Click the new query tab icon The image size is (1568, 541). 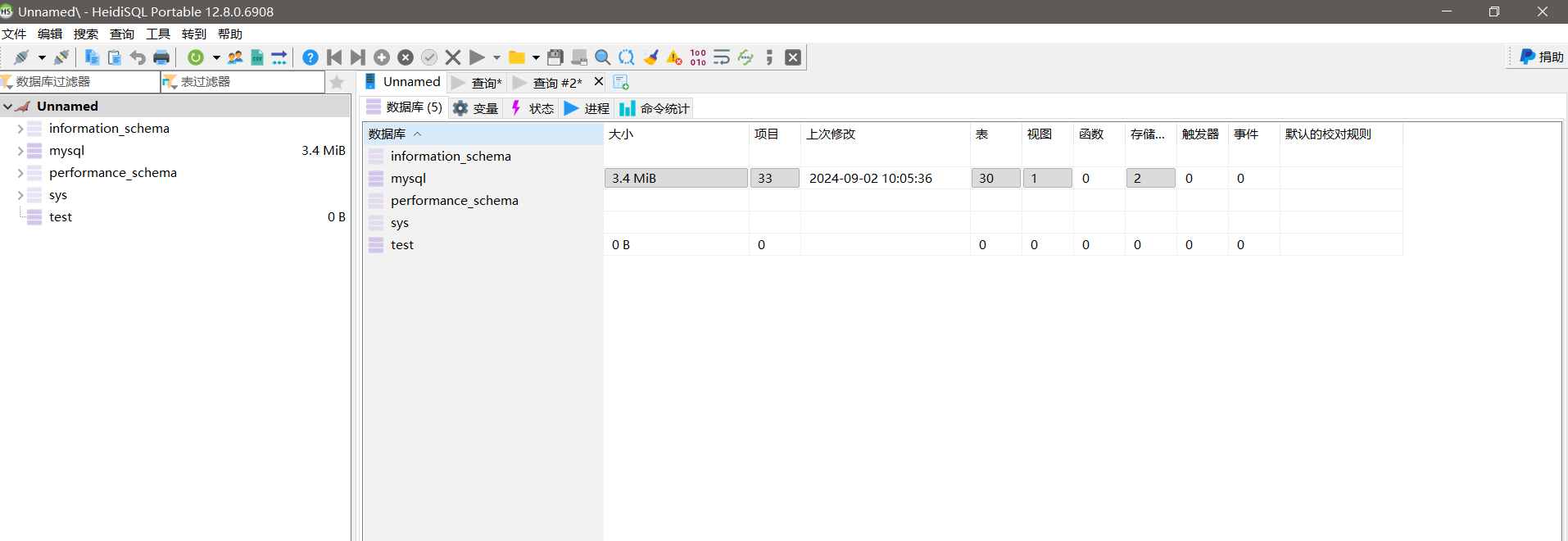click(x=621, y=83)
